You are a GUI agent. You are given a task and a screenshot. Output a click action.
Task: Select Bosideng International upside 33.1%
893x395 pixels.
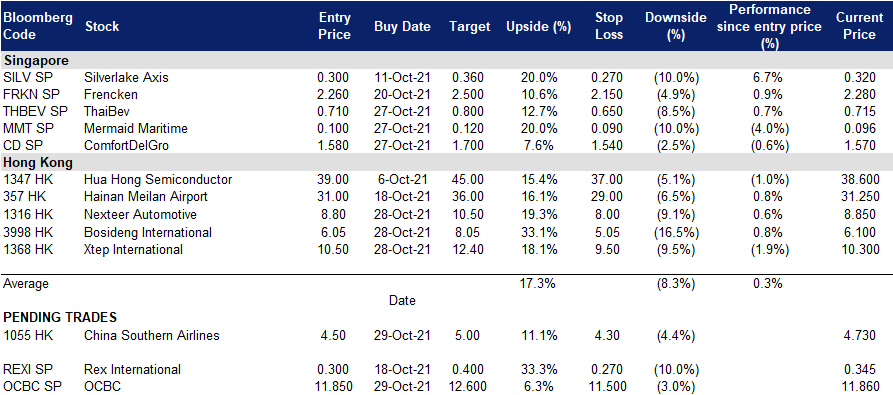[x=538, y=232]
